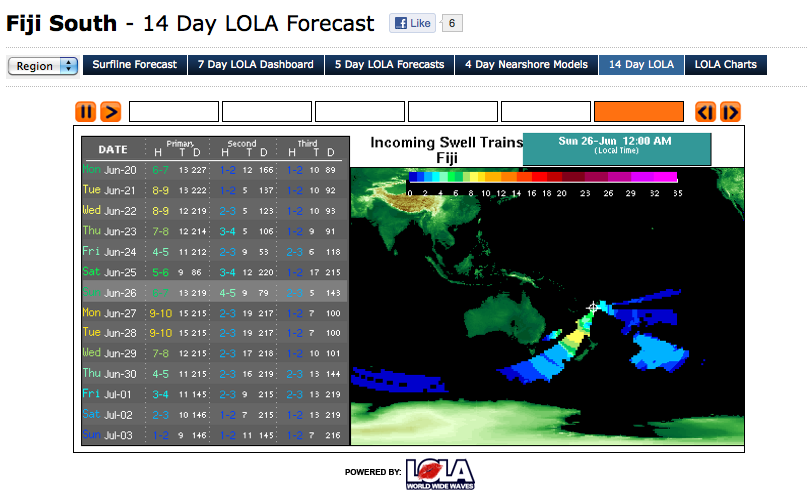Click the Incoming Swell Trains Fiji title

447,150
